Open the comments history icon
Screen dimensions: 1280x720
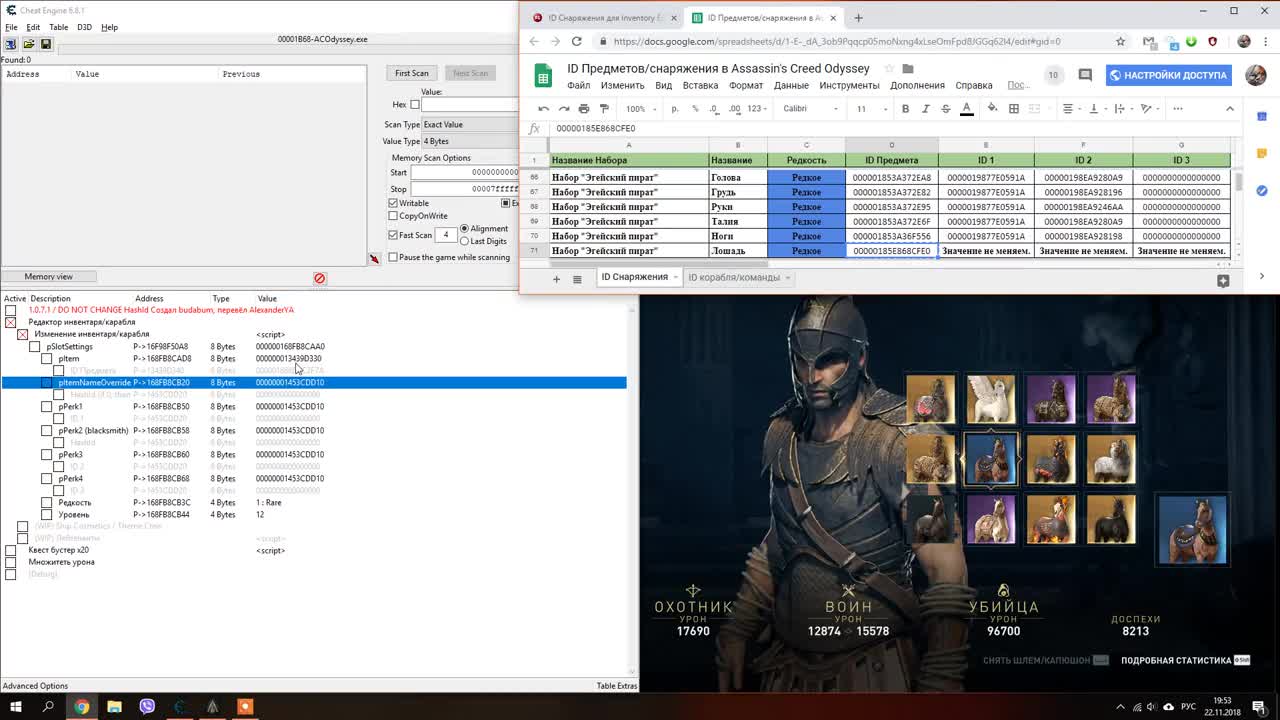tap(1085, 75)
